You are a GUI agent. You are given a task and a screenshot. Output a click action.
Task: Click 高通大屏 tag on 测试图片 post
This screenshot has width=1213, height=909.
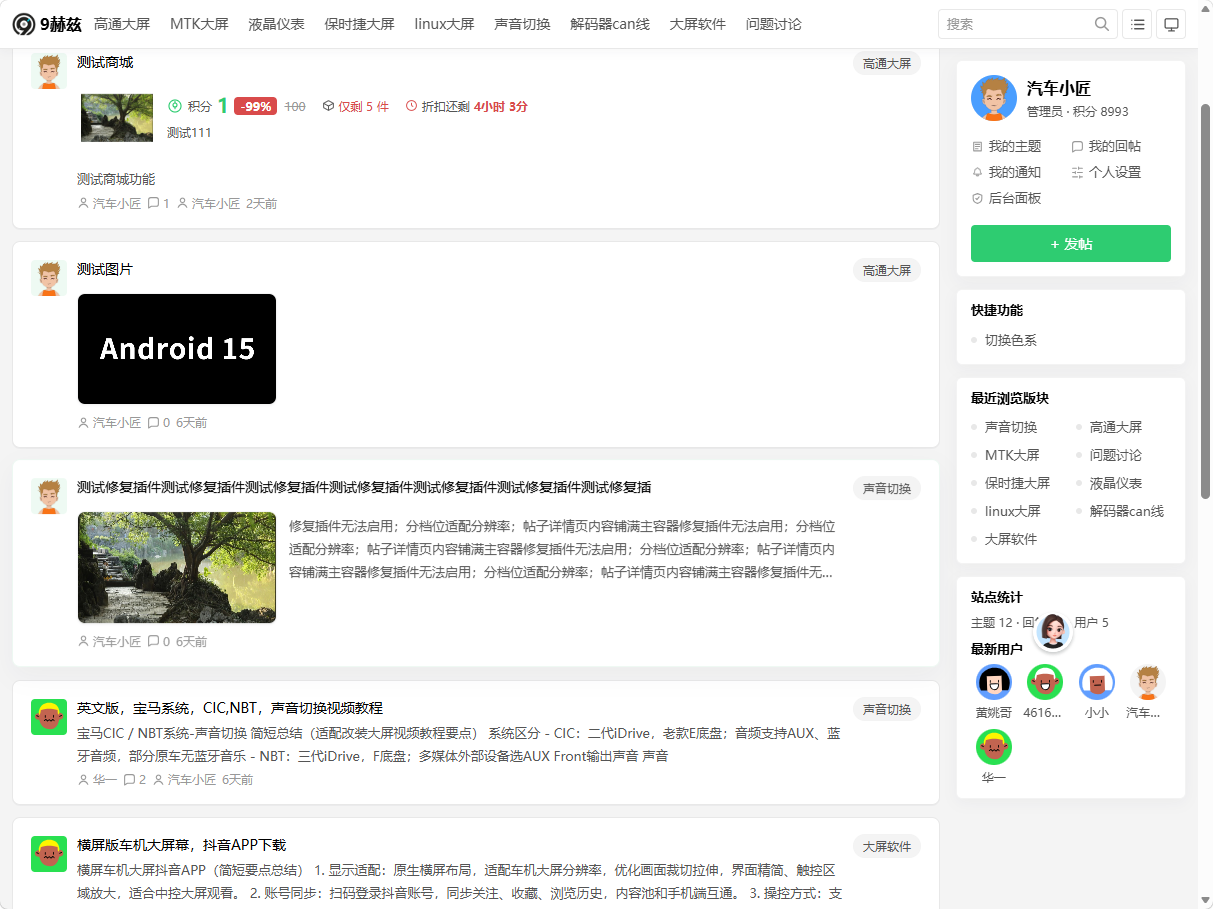[x=887, y=270]
